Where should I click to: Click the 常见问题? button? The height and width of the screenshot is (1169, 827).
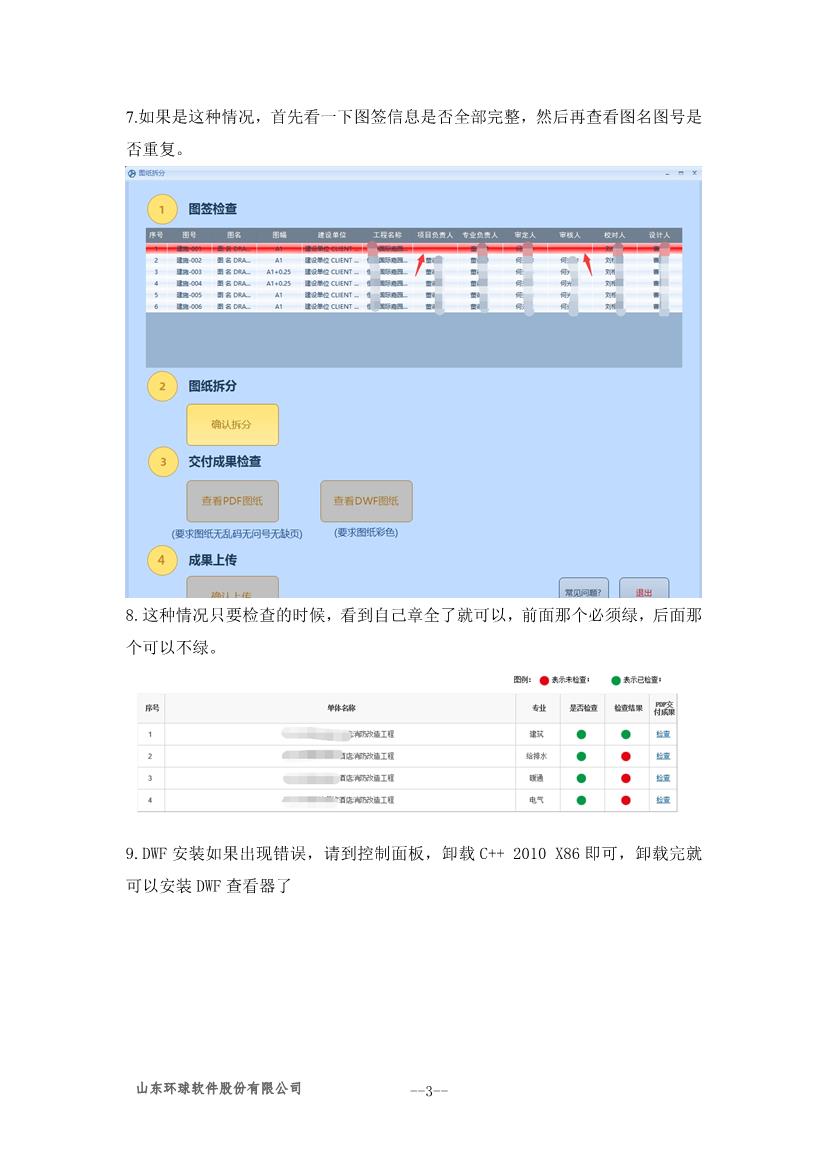click(583, 589)
